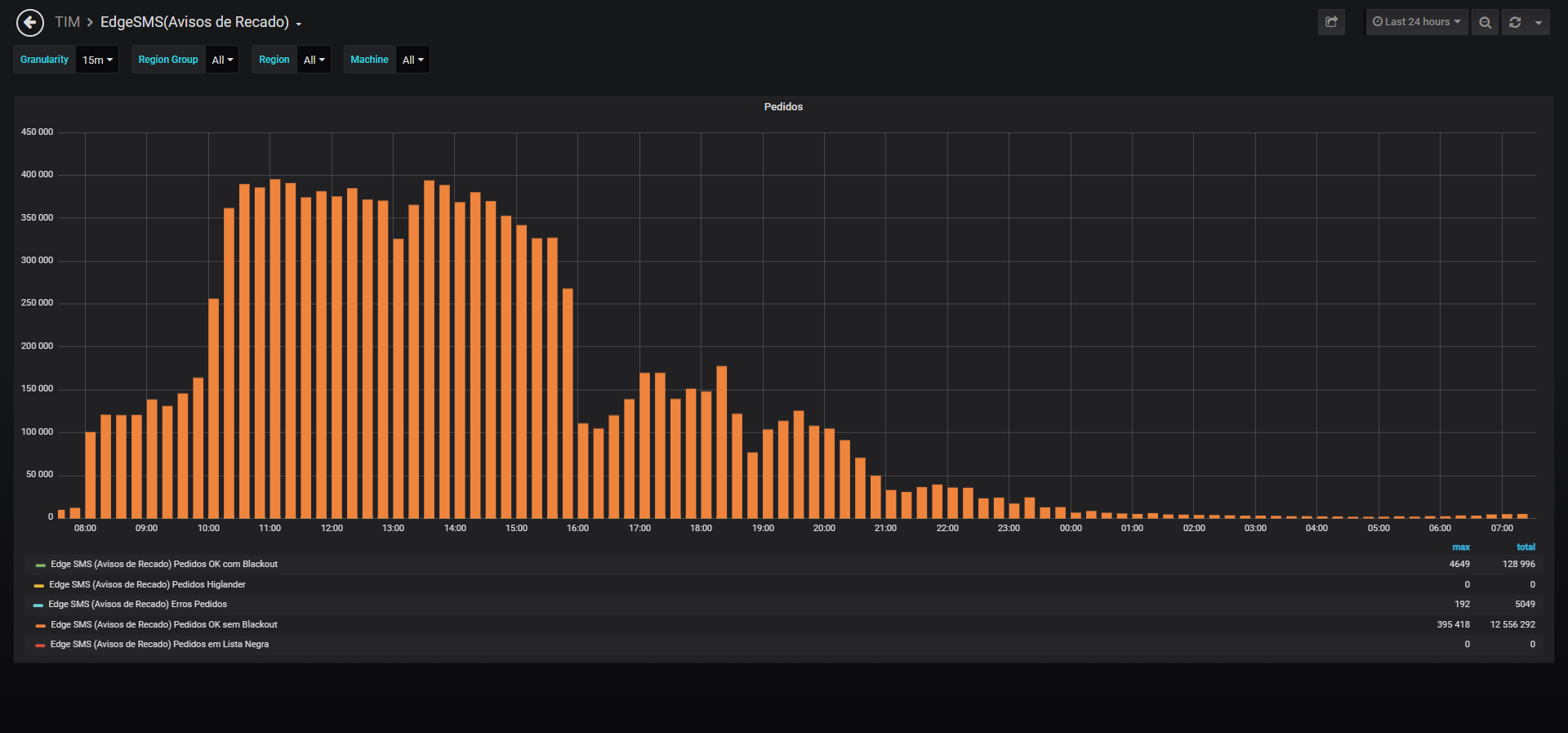Open the Last 24 hours time picker
Image resolution: width=1568 pixels, height=733 pixels.
tap(1417, 22)
